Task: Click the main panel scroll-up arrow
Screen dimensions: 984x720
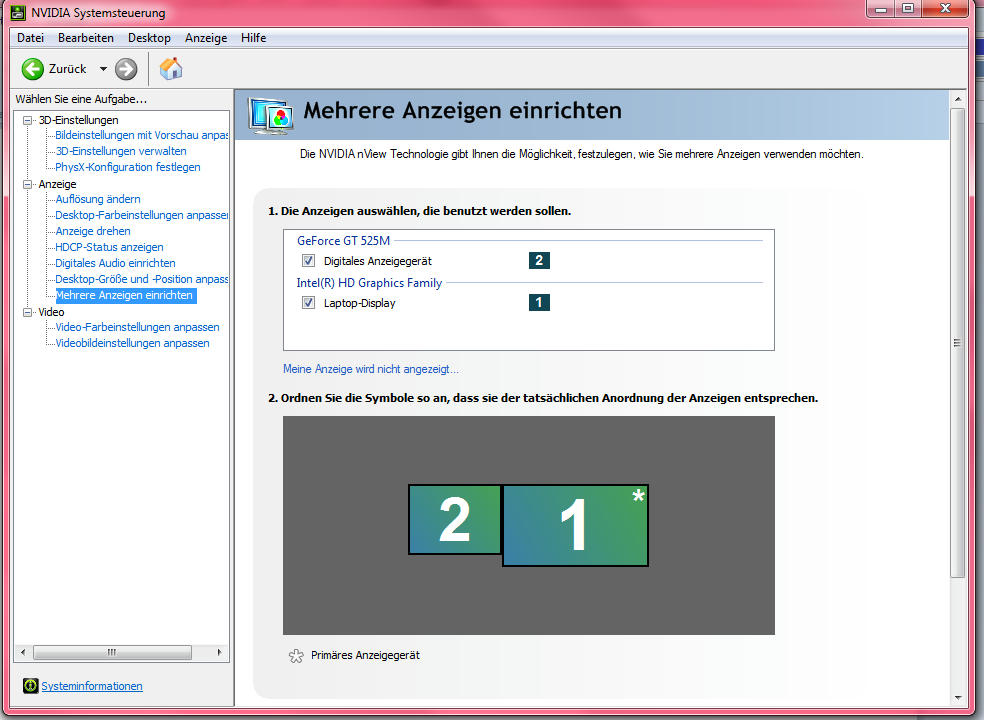Action: 958,99
